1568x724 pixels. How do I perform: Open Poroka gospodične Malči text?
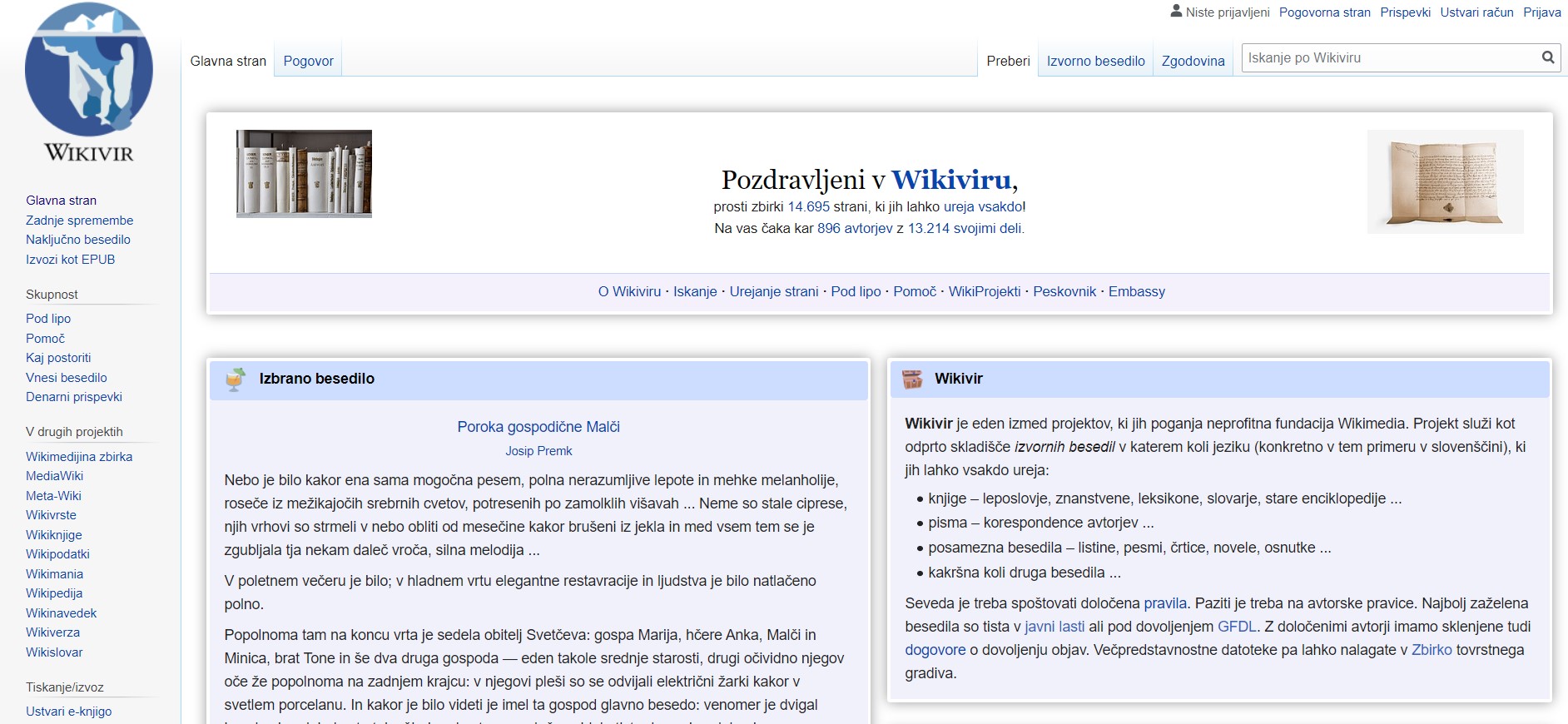tap(538, 427)
